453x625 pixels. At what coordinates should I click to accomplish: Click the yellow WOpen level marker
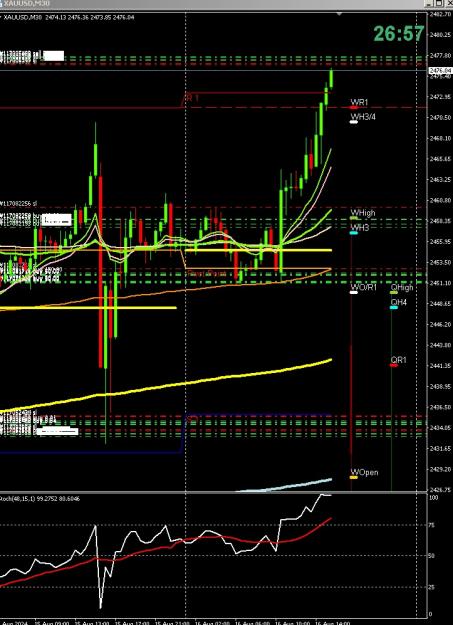coord(353,477)
